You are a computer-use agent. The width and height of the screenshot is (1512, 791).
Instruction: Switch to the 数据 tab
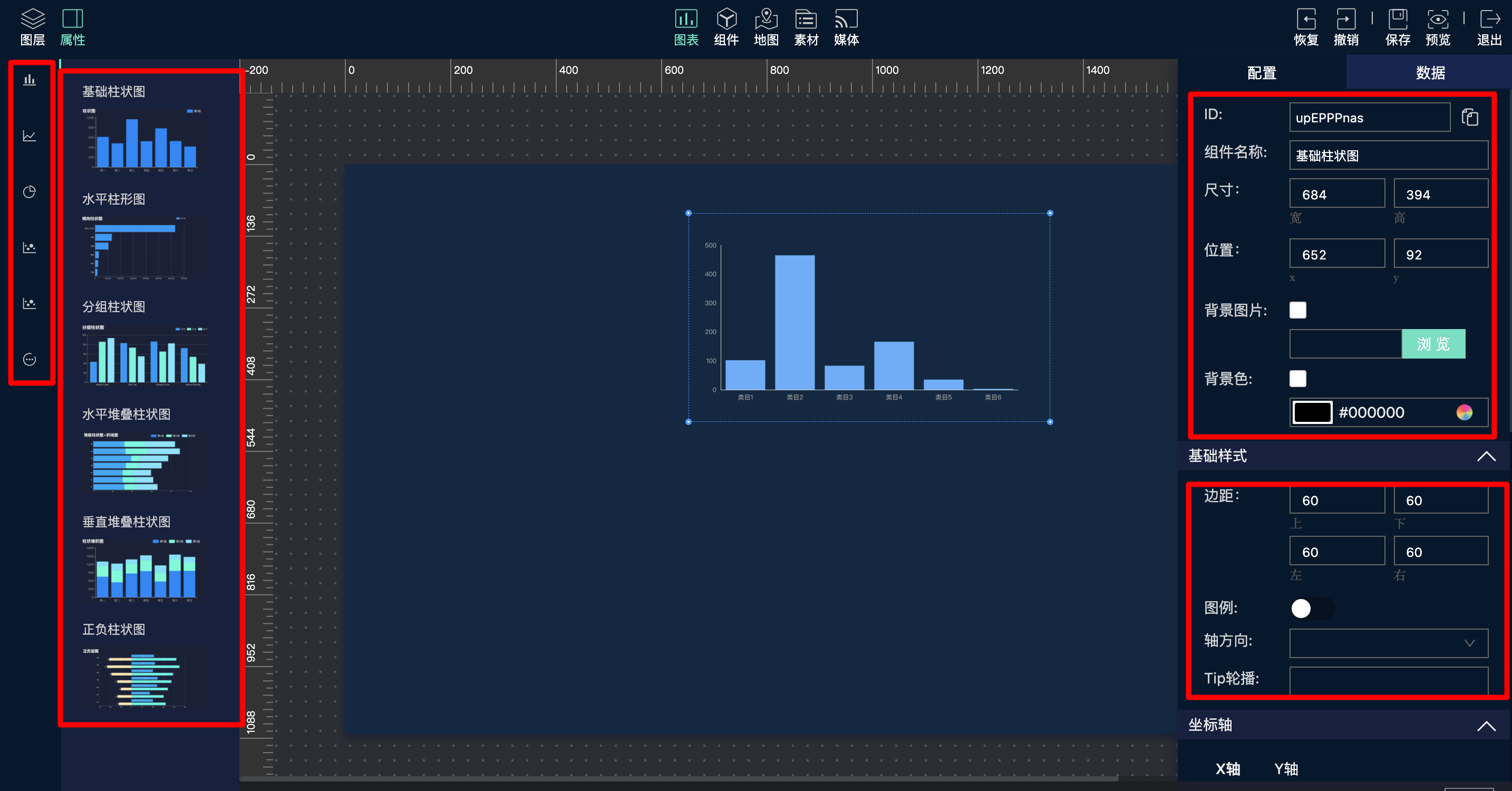coord(1429,73)
